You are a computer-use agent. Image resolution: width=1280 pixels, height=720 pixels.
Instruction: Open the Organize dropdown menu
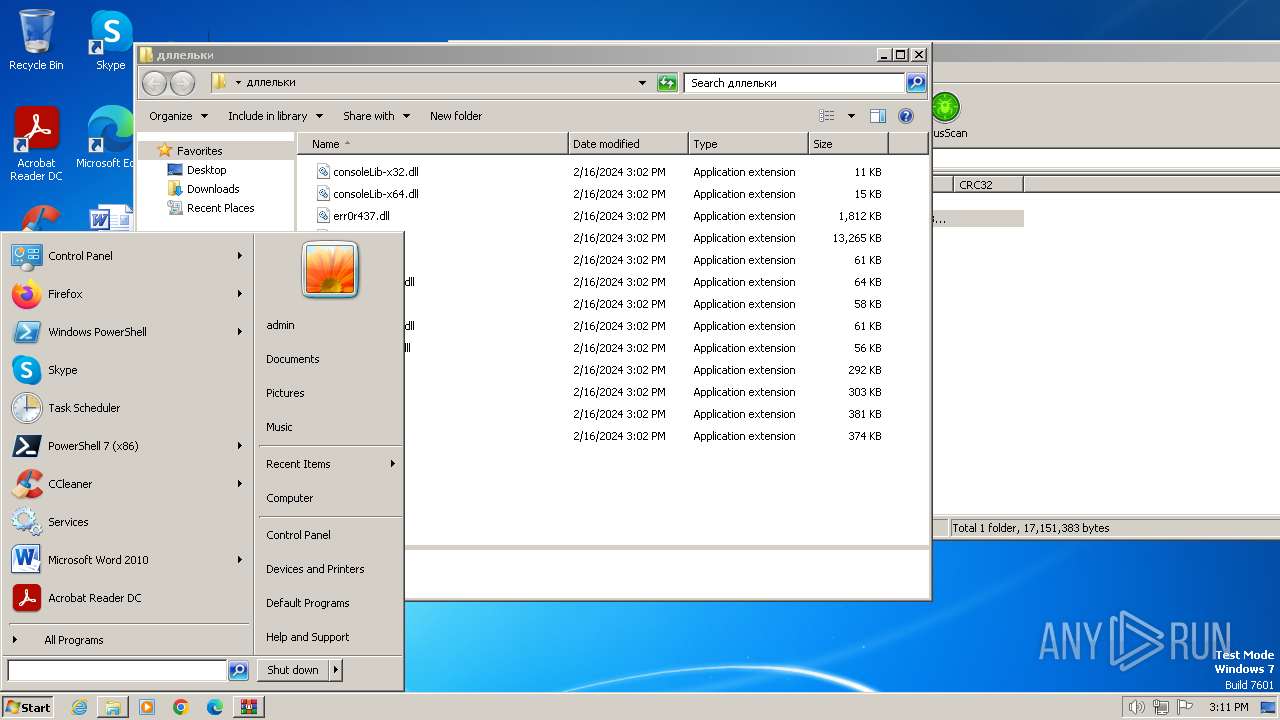coord(179,116)
